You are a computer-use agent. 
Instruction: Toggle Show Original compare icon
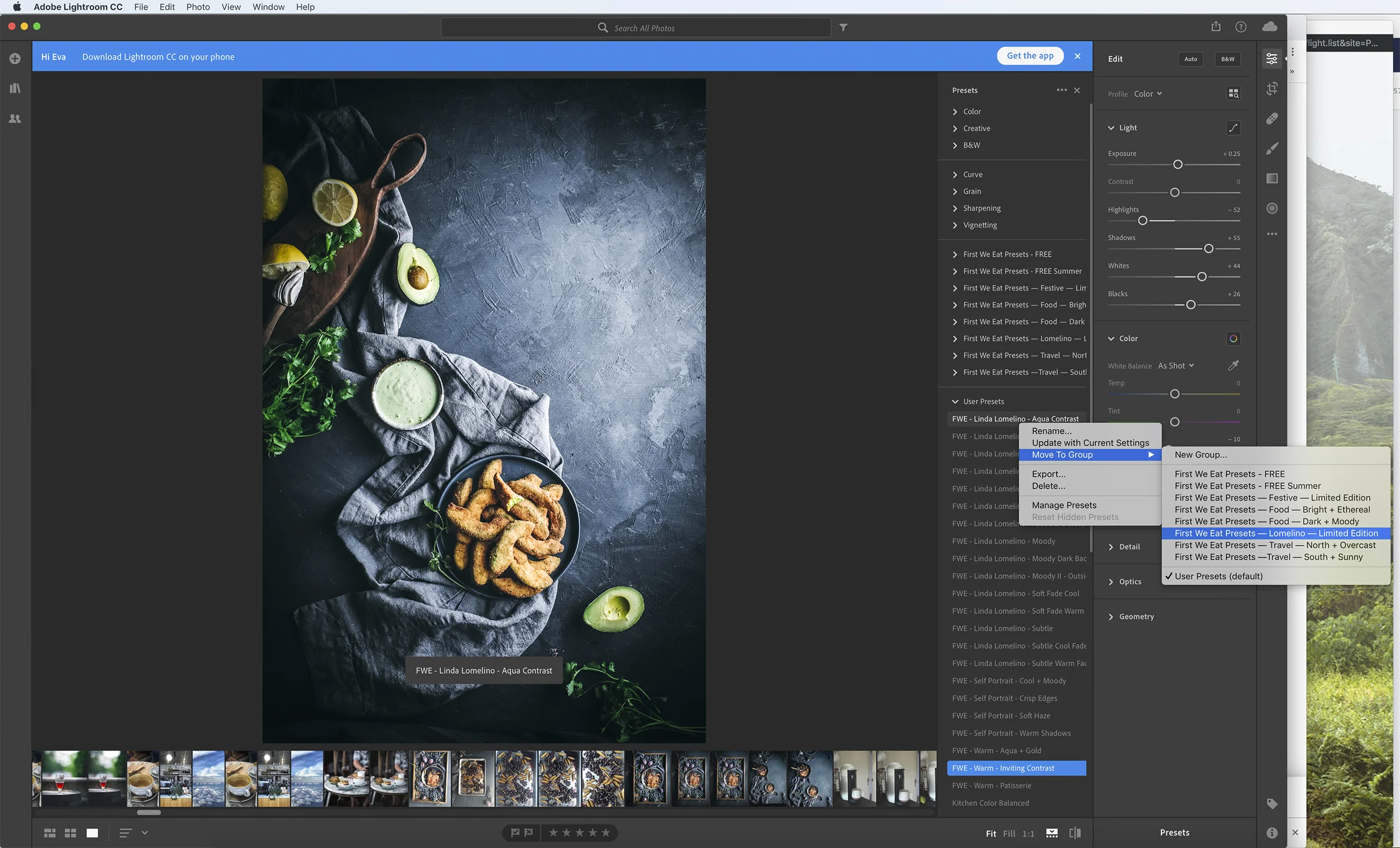(1075, 833)
